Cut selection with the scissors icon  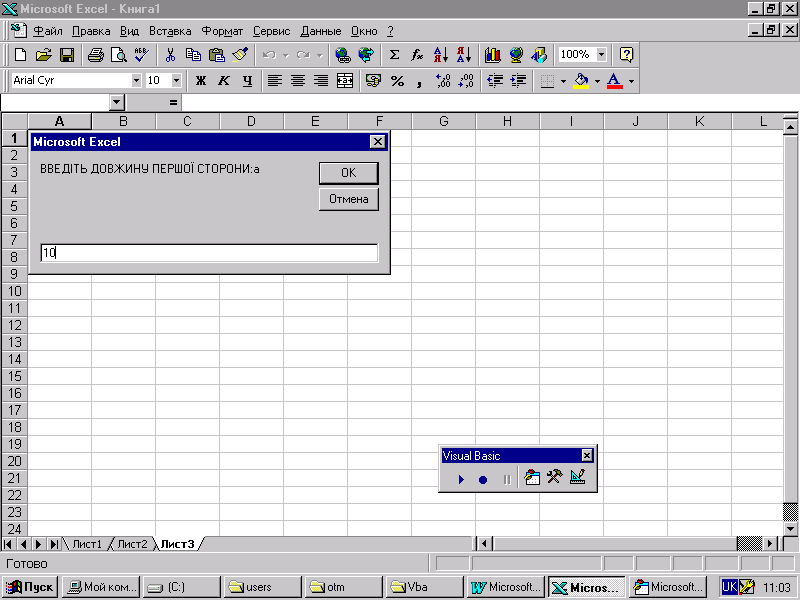(170, 55)
